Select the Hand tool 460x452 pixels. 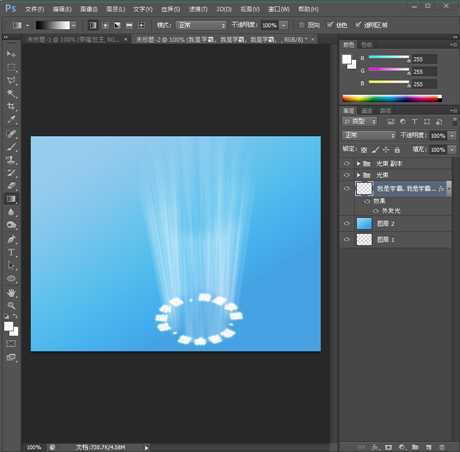click(x=11, y=293)
